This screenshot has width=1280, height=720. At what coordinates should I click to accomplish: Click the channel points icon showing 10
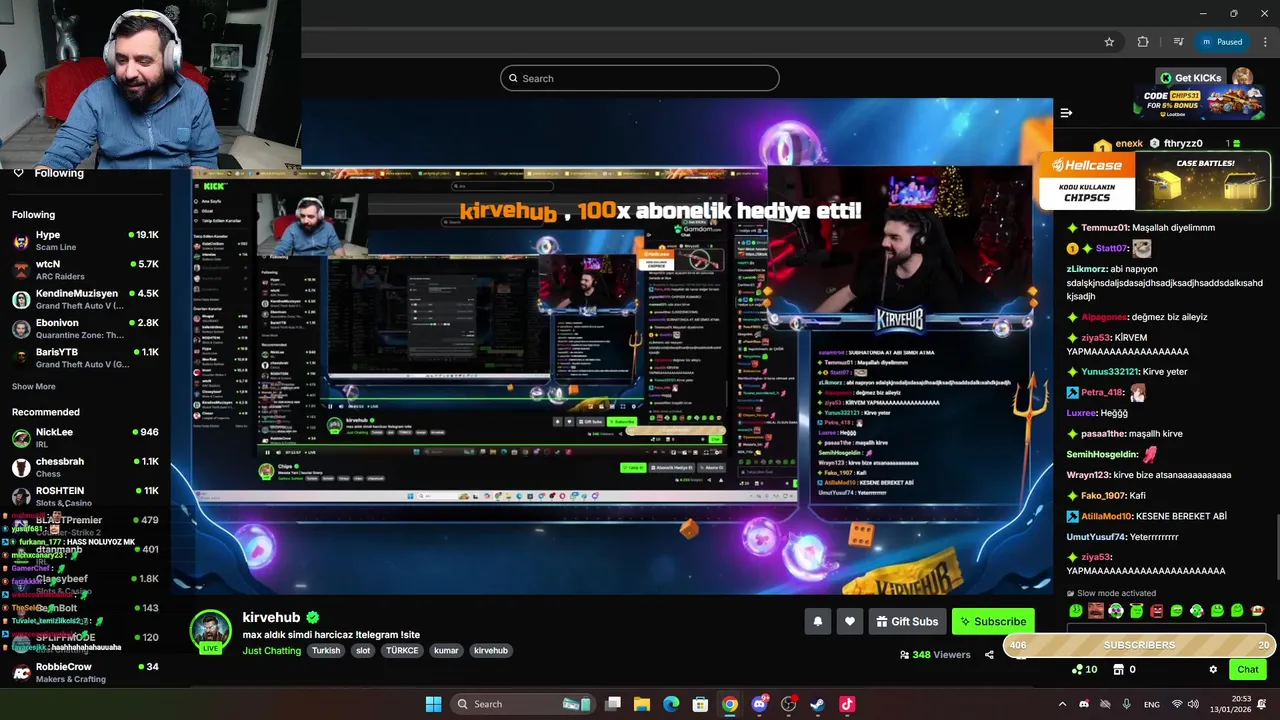point(1084,670)
